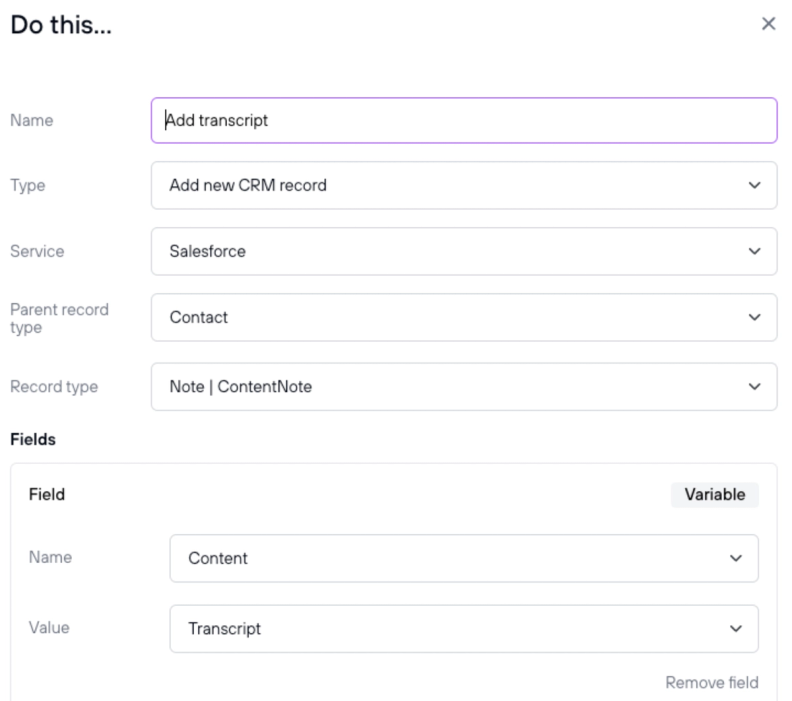Click the chevron arrow in the Service field

754,252
